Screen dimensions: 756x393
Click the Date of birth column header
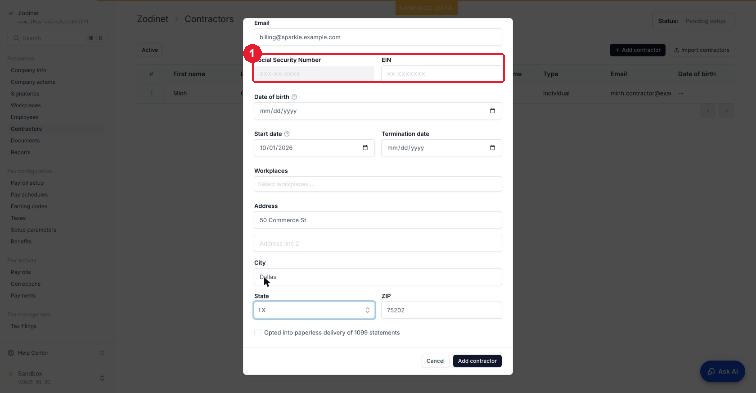697,74
